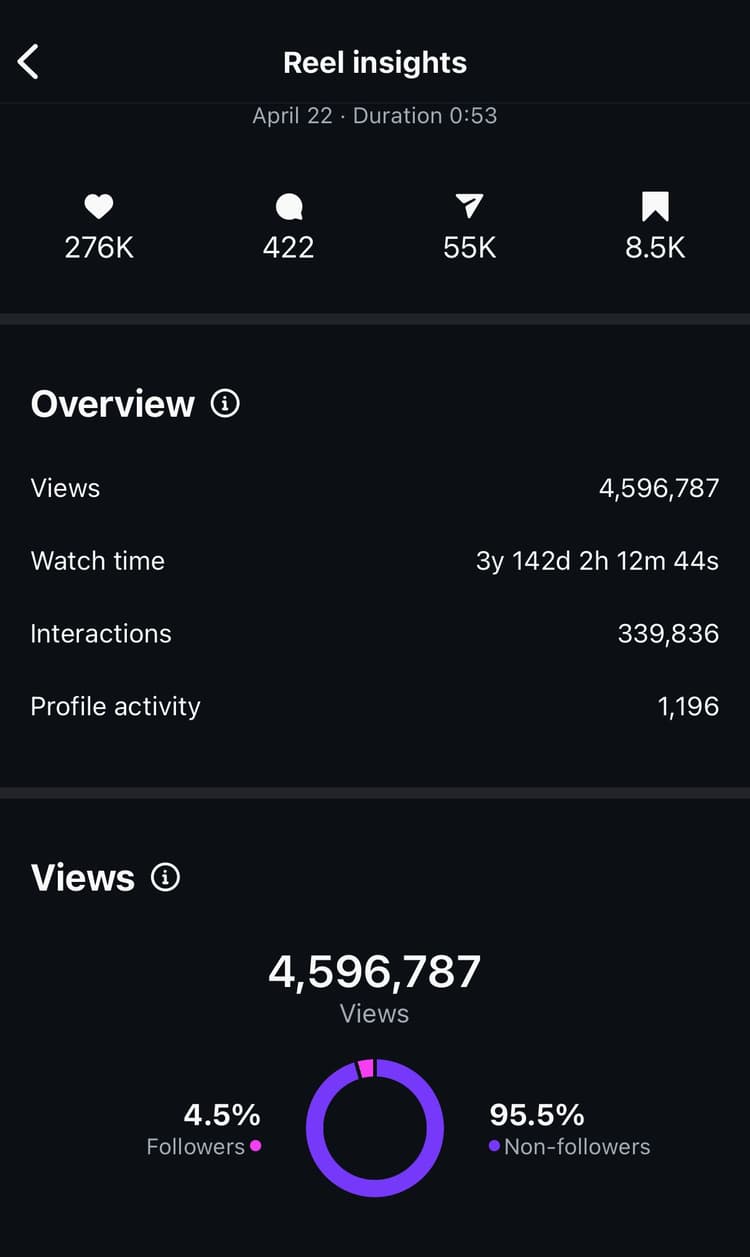
Task: Tap the back arrow icon
Action: coord(28,62)
